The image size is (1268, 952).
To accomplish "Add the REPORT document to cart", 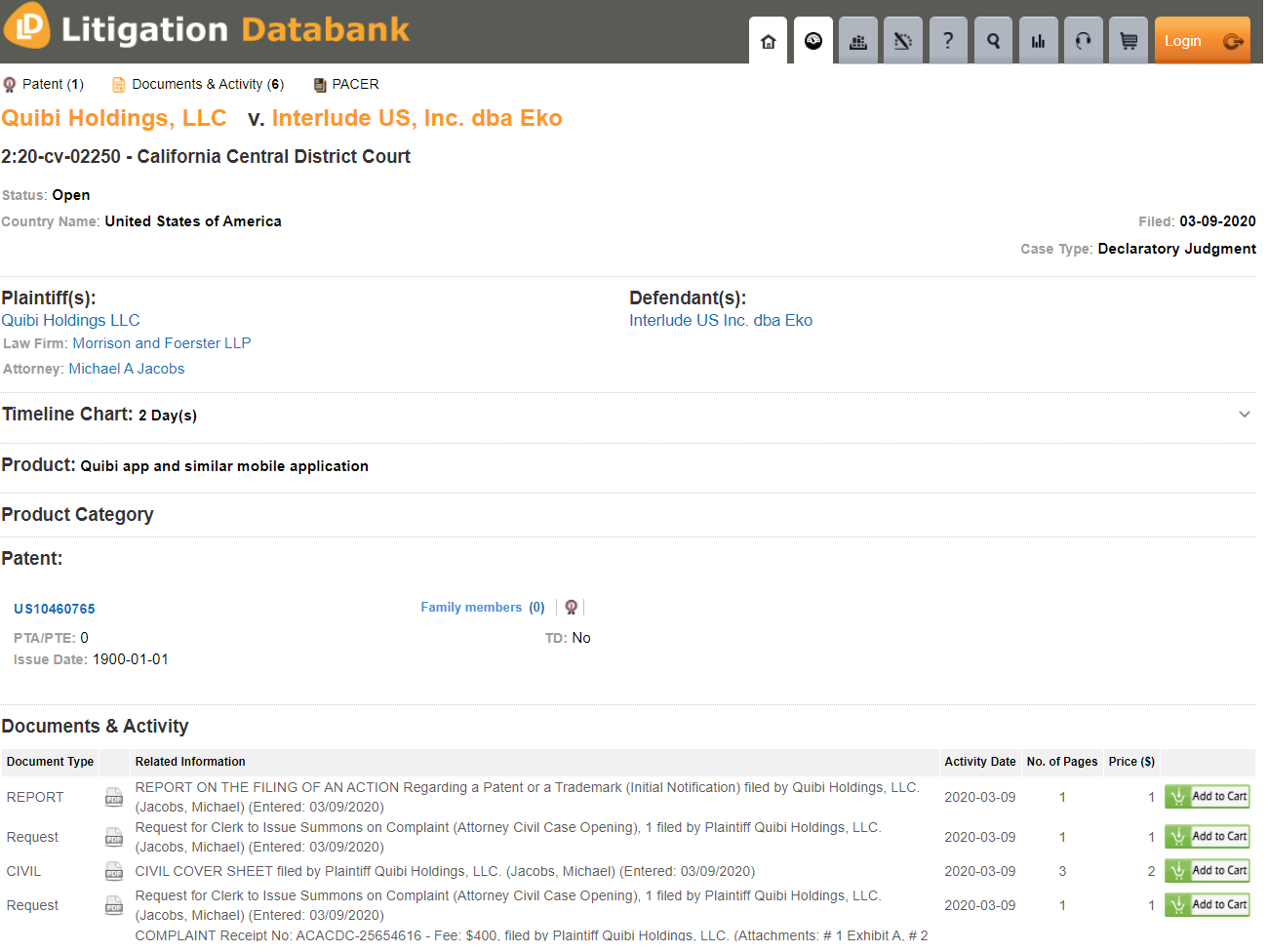I will pyautogui.click(x=1208, y=797).
